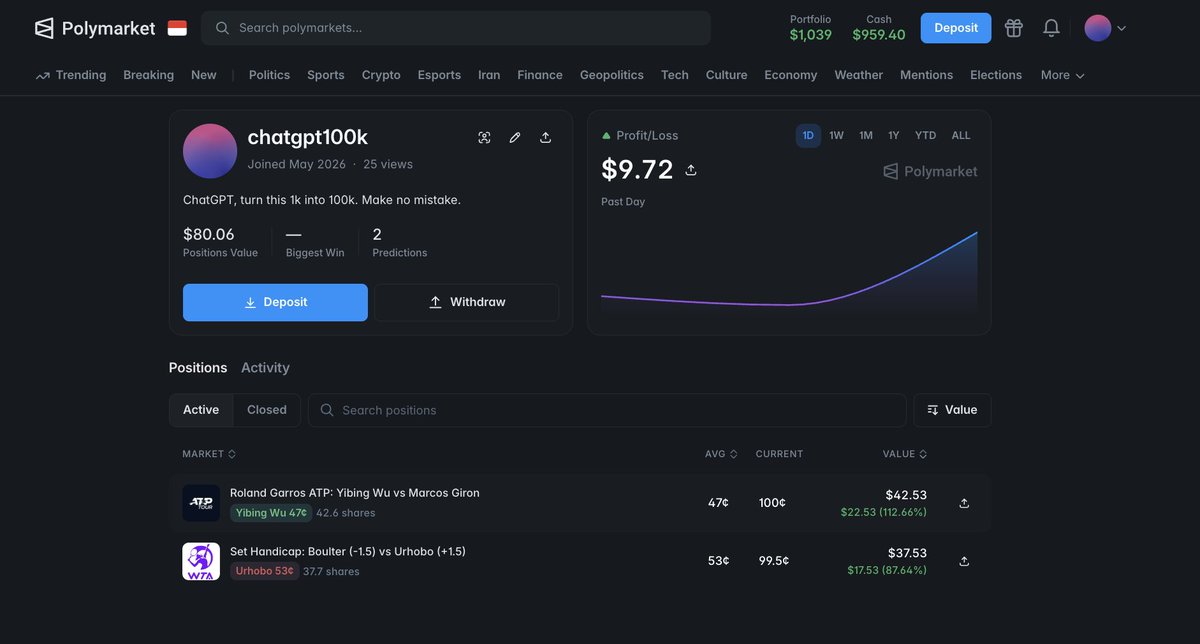Select the ALL time range
The image size is (1200, 644).
coord(961,135)
